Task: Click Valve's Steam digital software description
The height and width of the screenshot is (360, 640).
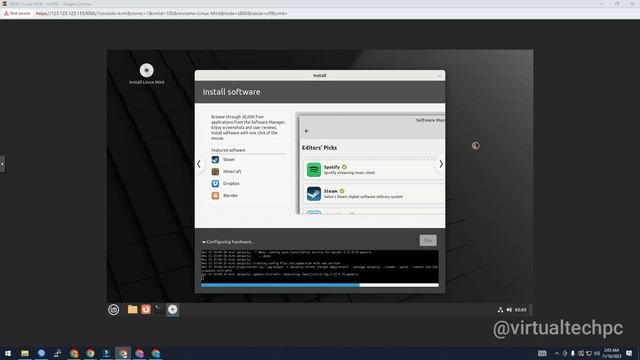Action: 363,197
